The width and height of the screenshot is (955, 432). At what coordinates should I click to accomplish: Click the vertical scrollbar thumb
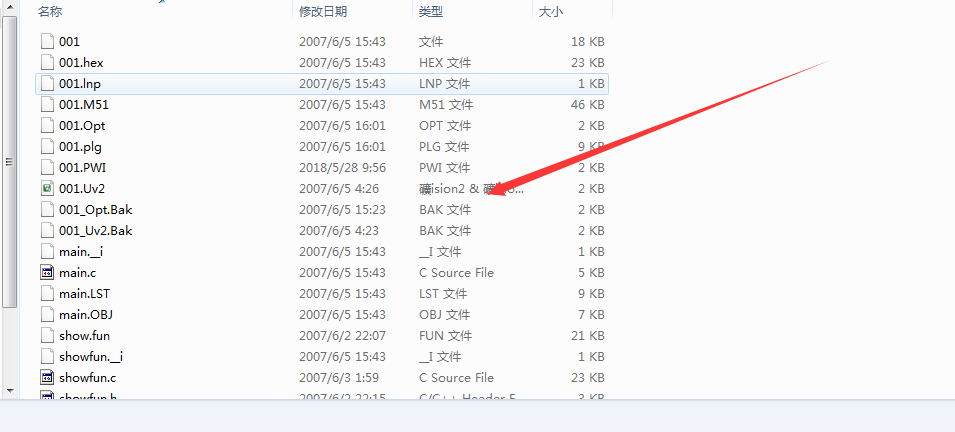point(9,161)
